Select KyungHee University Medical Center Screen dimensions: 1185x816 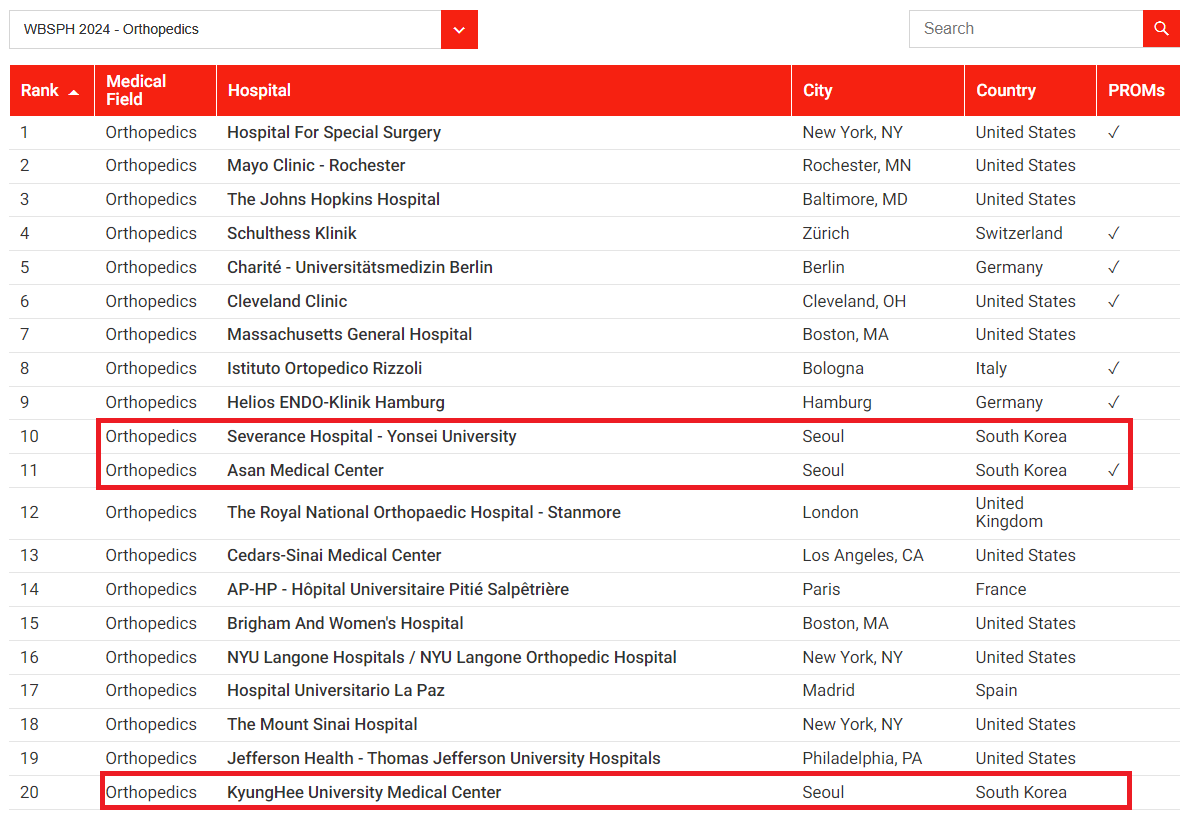[x=364, y=793]
